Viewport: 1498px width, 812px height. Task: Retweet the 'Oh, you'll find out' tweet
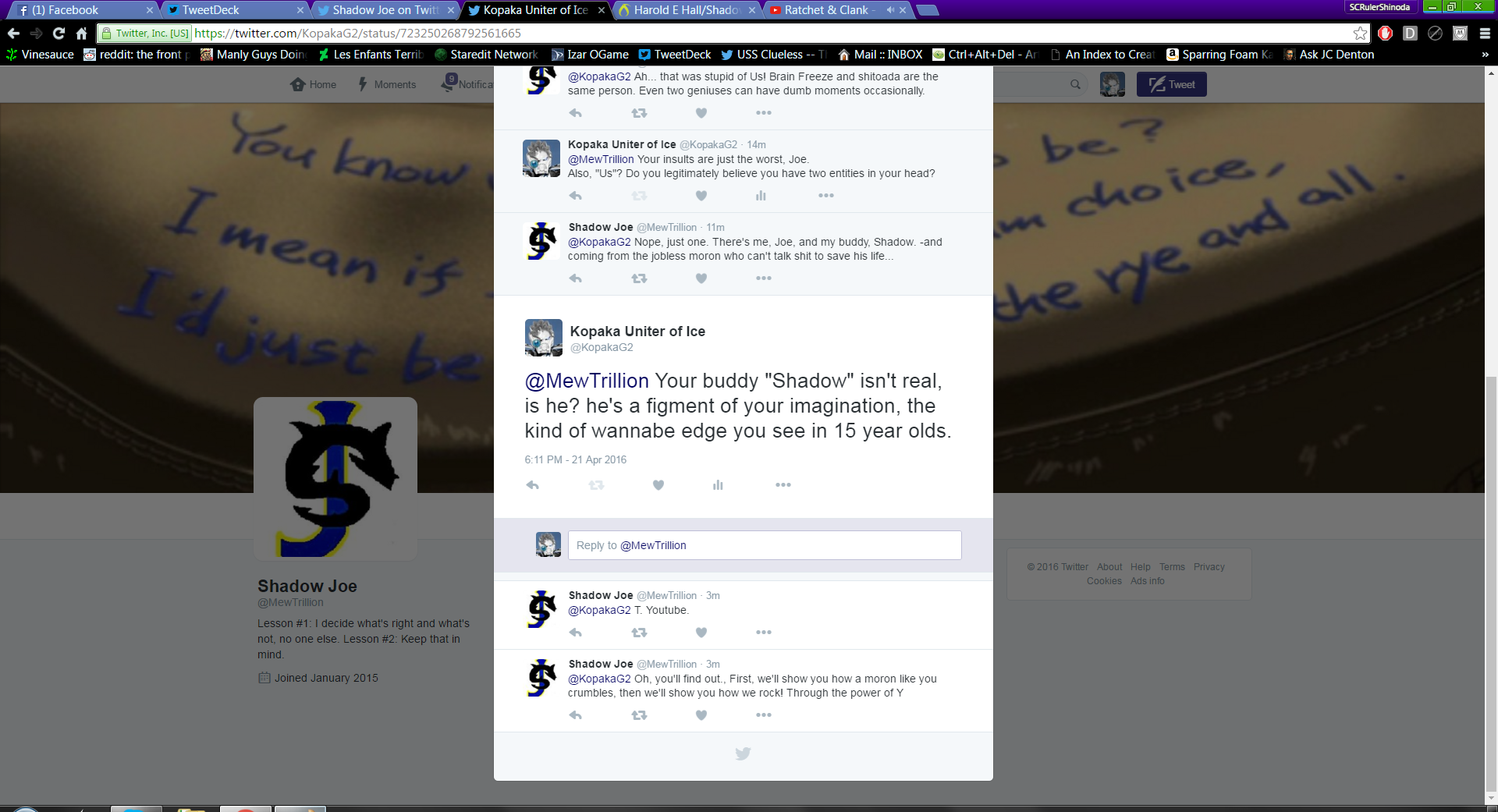[639, 715]
